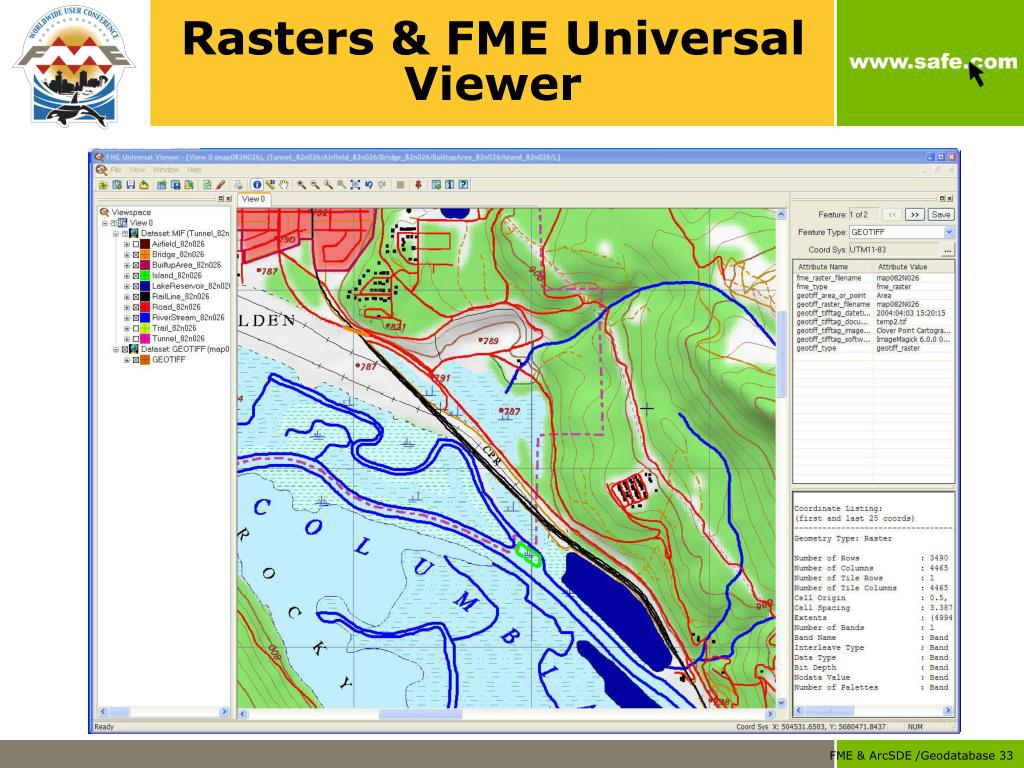Click the Attribute Name column header

[x=833, y=266]
